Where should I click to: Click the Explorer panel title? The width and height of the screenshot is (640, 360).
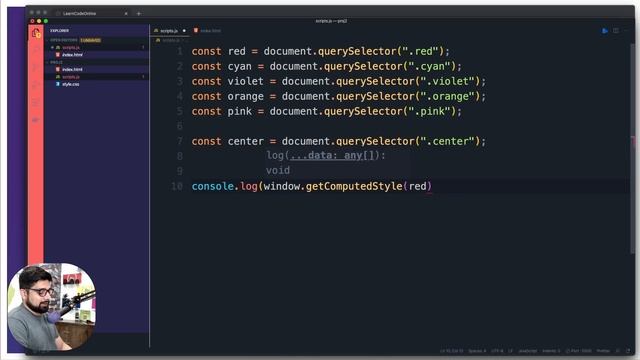pyautogui.click(x=60, y=31)
